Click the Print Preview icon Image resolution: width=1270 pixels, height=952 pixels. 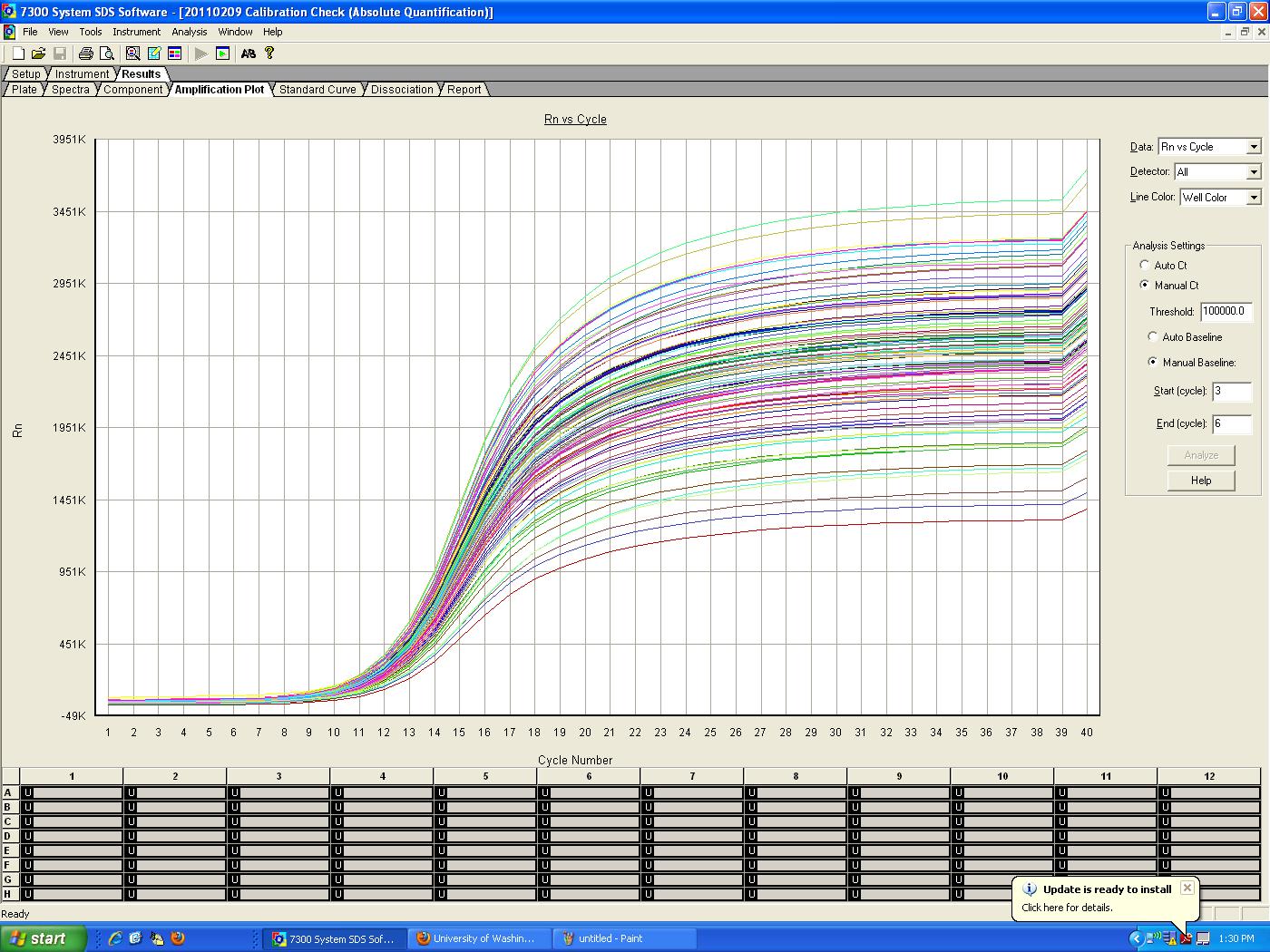pyautogui.click(x=106, y=53)
